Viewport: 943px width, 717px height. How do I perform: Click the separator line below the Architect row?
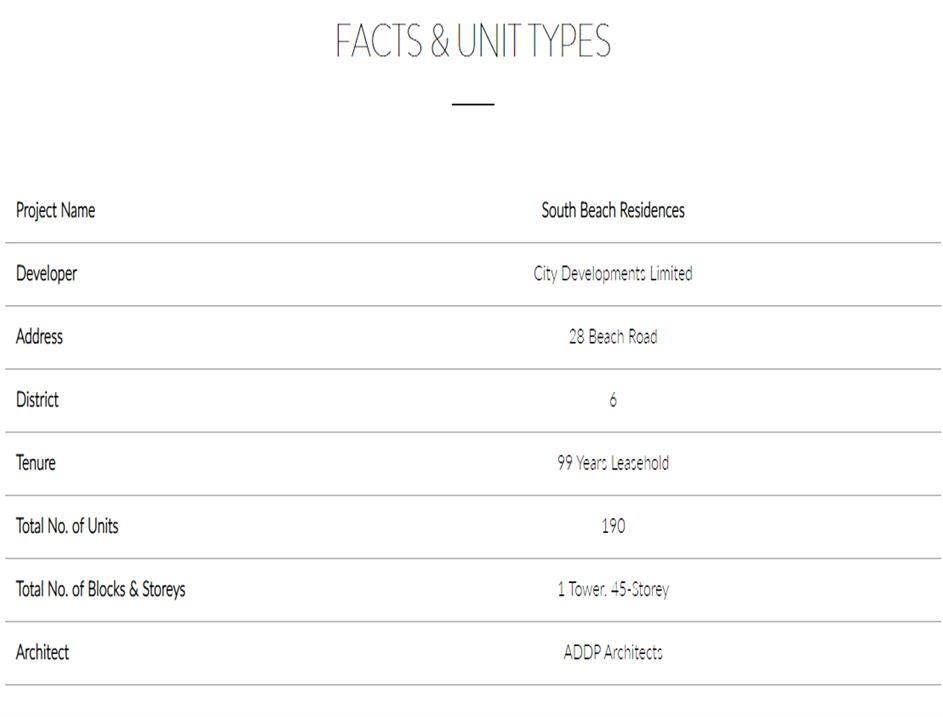pyautogui.click(x=472, y=685)
